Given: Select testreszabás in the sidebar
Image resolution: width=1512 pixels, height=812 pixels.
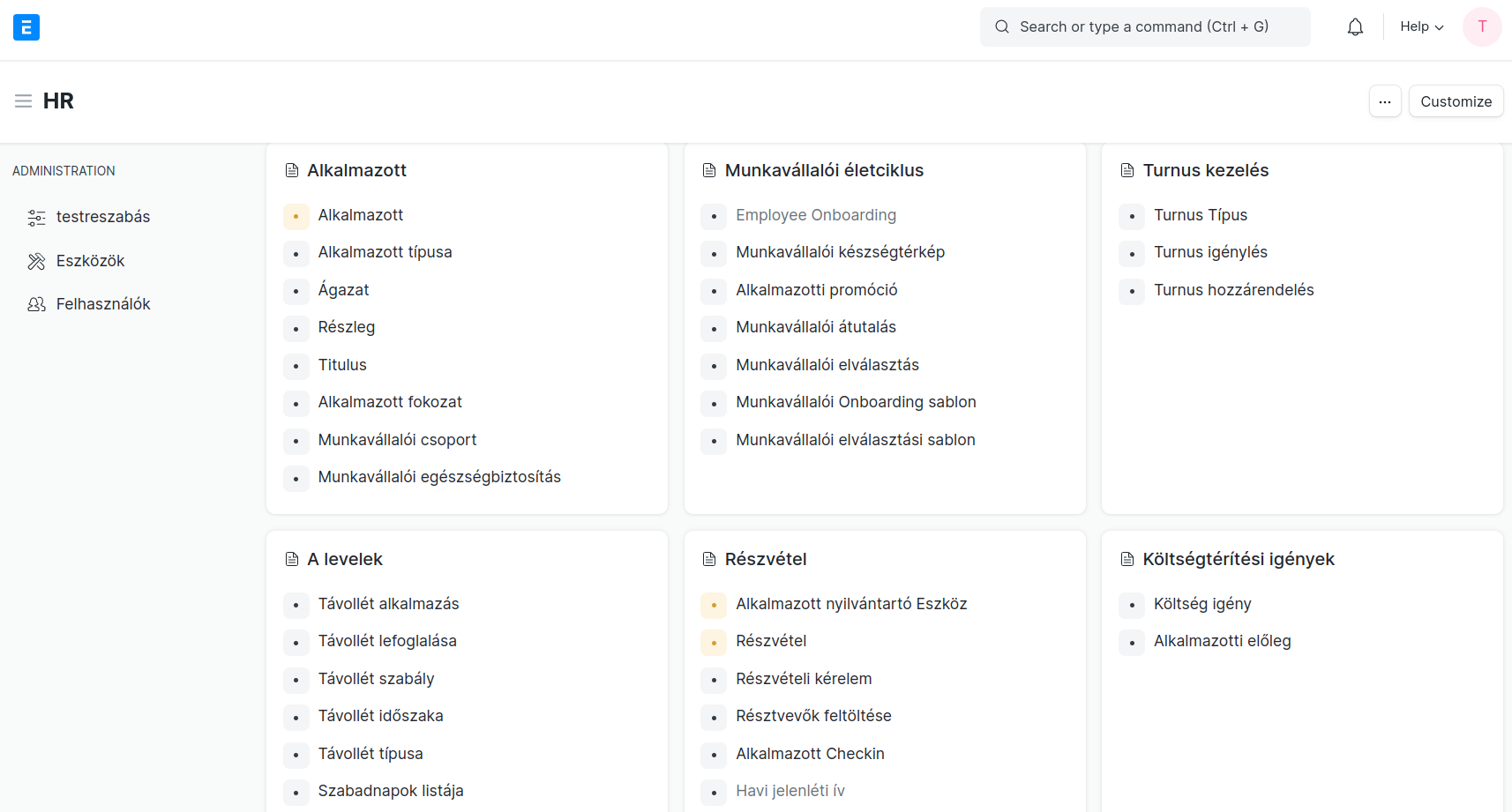Looking at the screenshot, I should point(103,217).
